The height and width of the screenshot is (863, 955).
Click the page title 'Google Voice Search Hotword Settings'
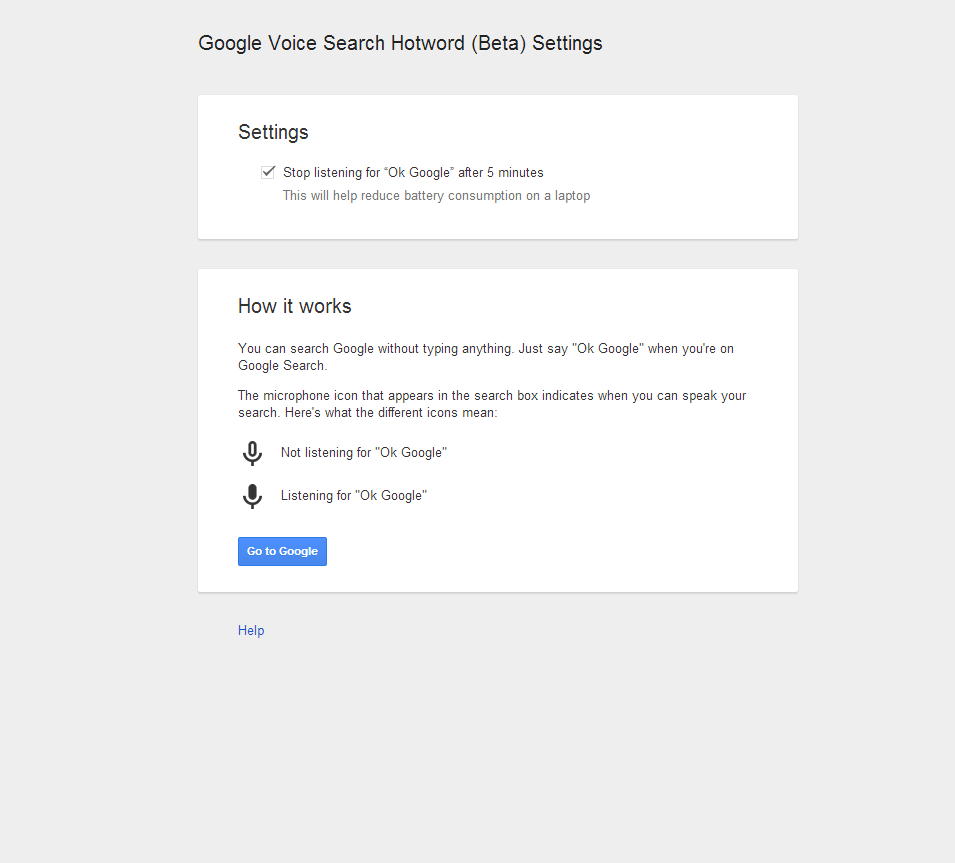tap(400, 43)
